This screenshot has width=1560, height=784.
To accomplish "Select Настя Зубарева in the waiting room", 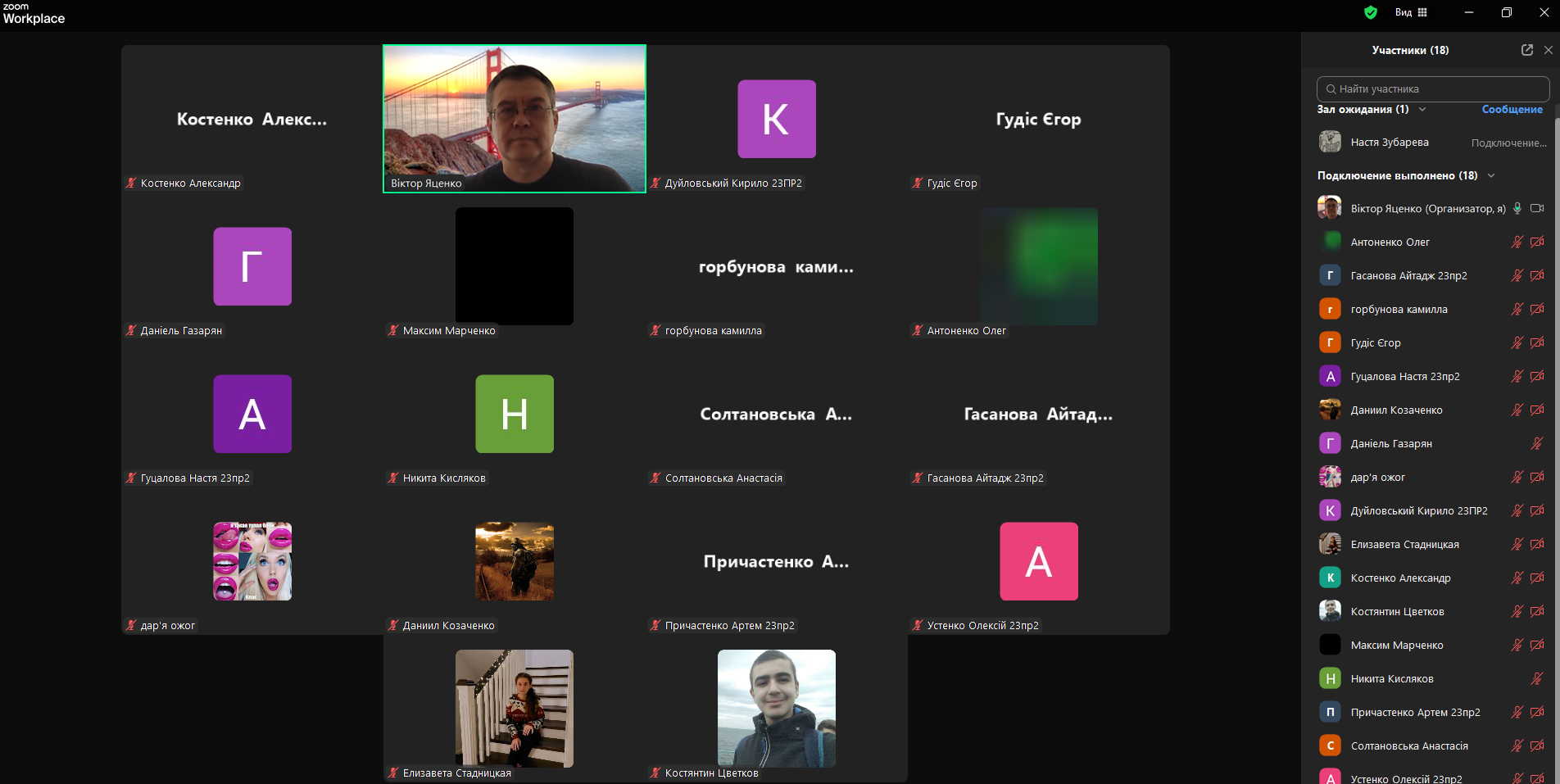I will (x=1390, y=143).
